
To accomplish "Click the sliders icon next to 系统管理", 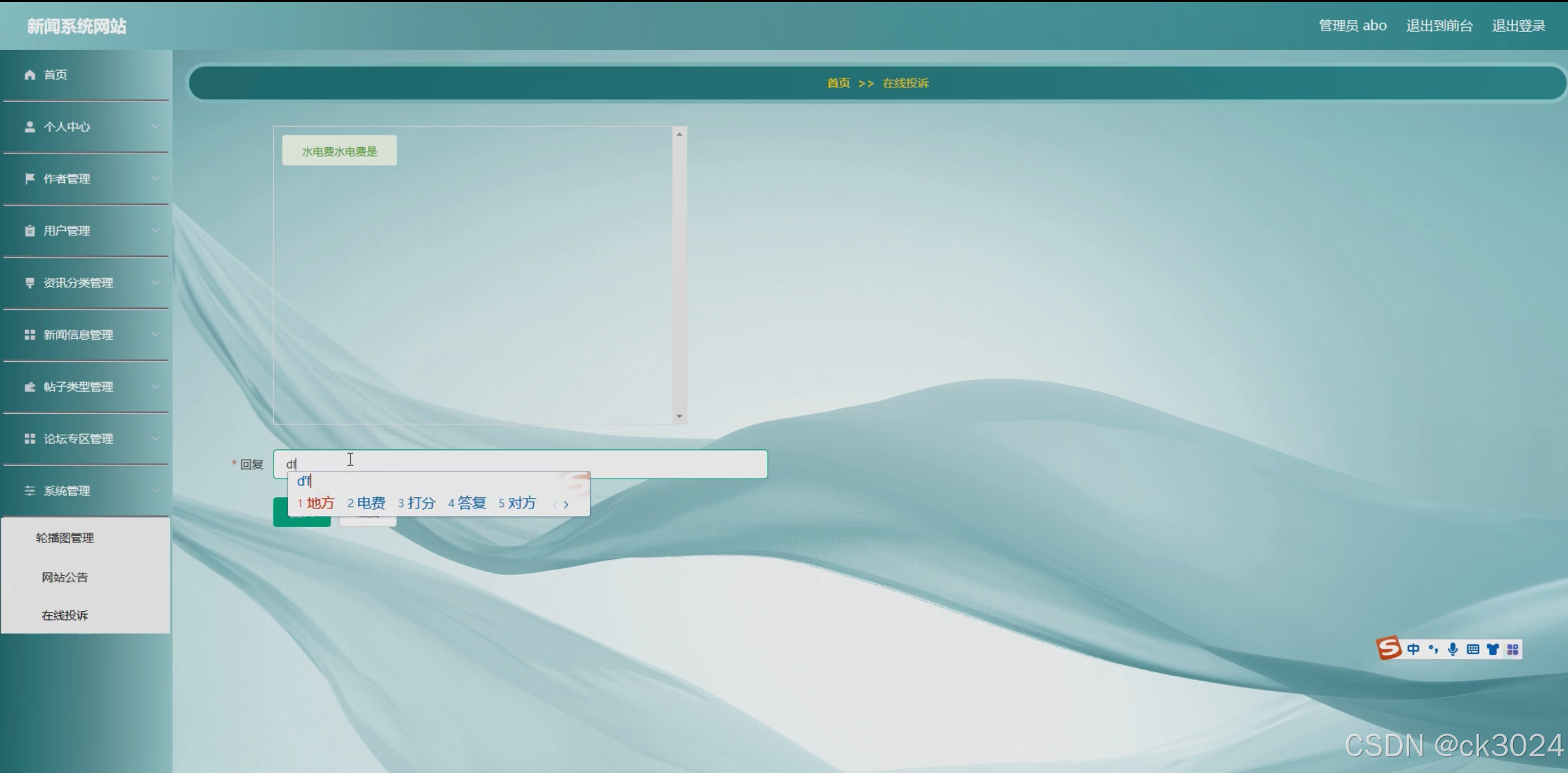I will [30, 491].
